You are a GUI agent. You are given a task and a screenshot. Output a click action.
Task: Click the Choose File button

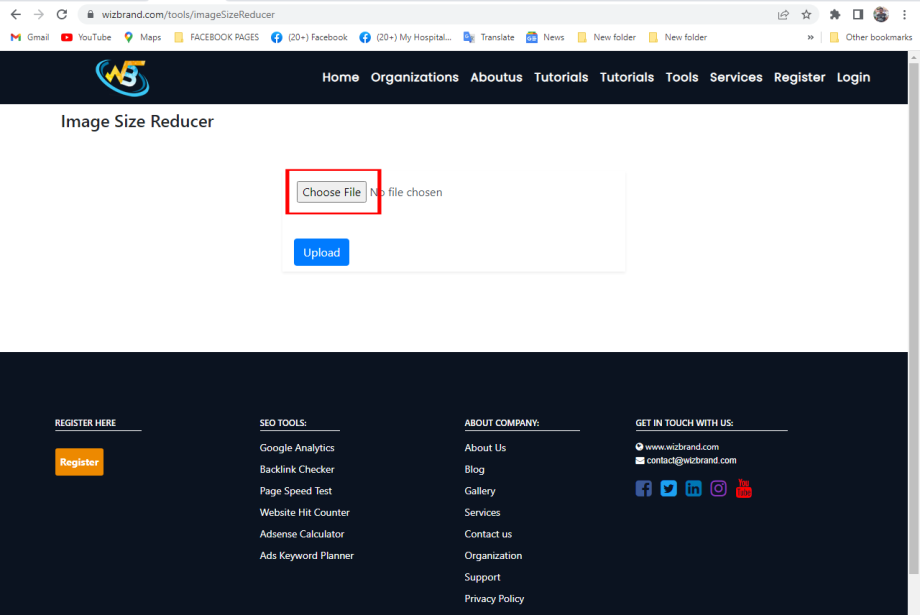(331, 192)
